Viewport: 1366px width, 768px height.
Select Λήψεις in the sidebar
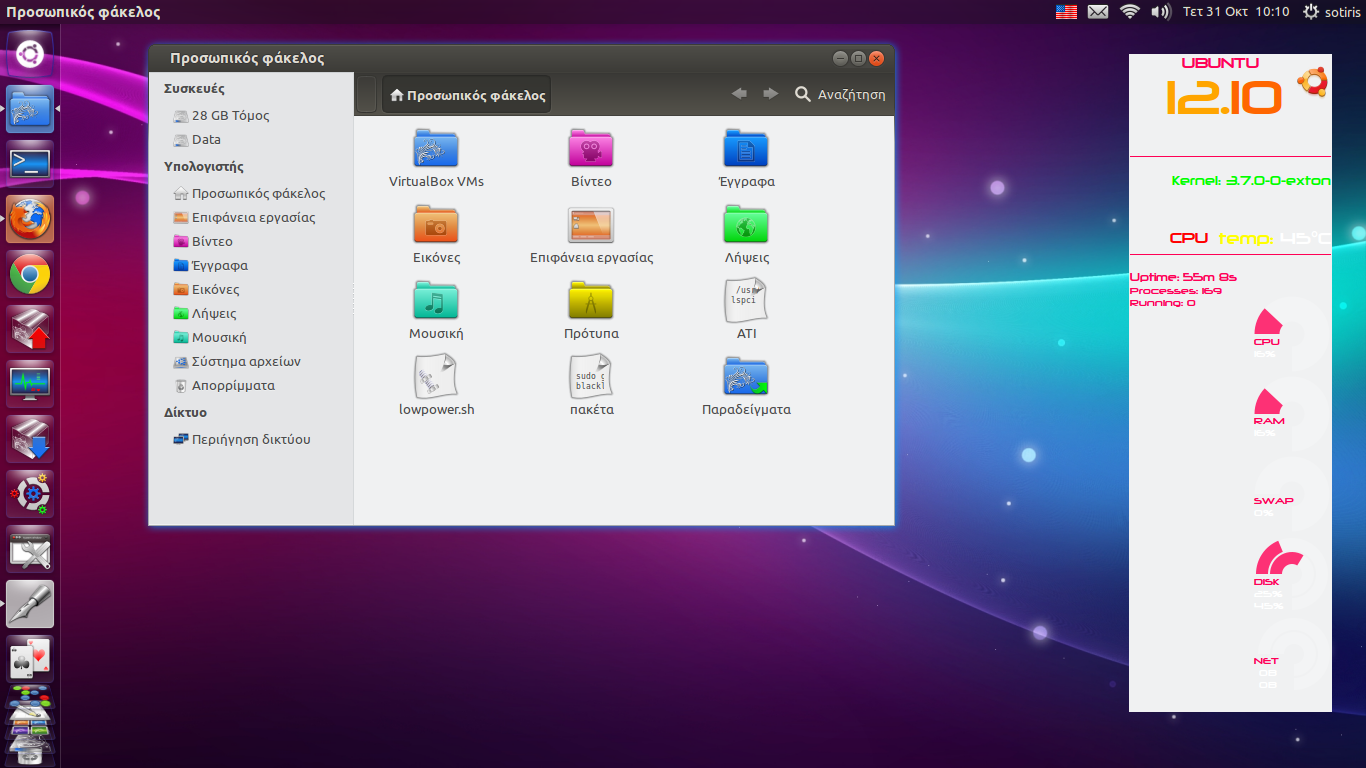pyautogui.click(x=214, y=313)
